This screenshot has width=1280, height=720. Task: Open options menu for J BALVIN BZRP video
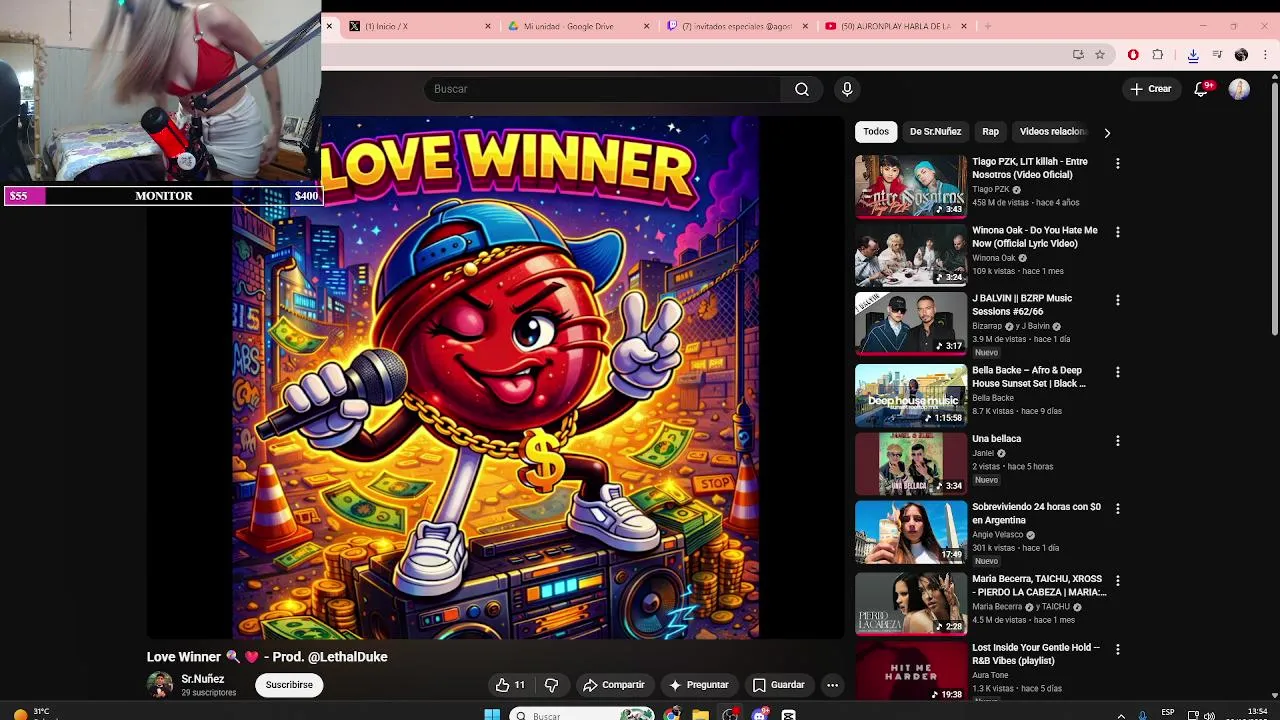(x=1118, y=300)
